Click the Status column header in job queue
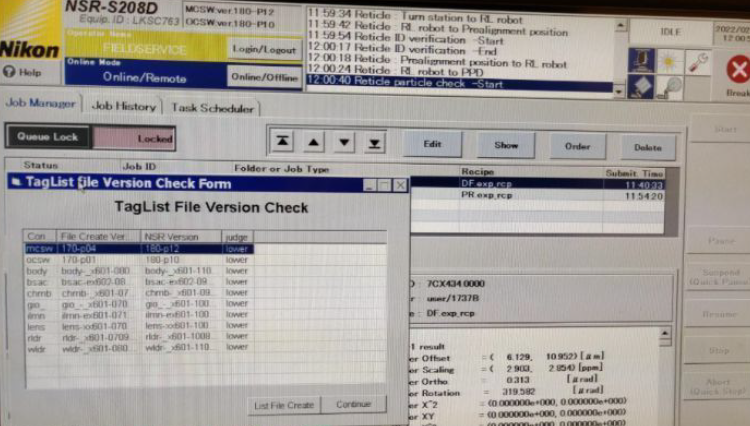750x426 pixels. [41, 165]
